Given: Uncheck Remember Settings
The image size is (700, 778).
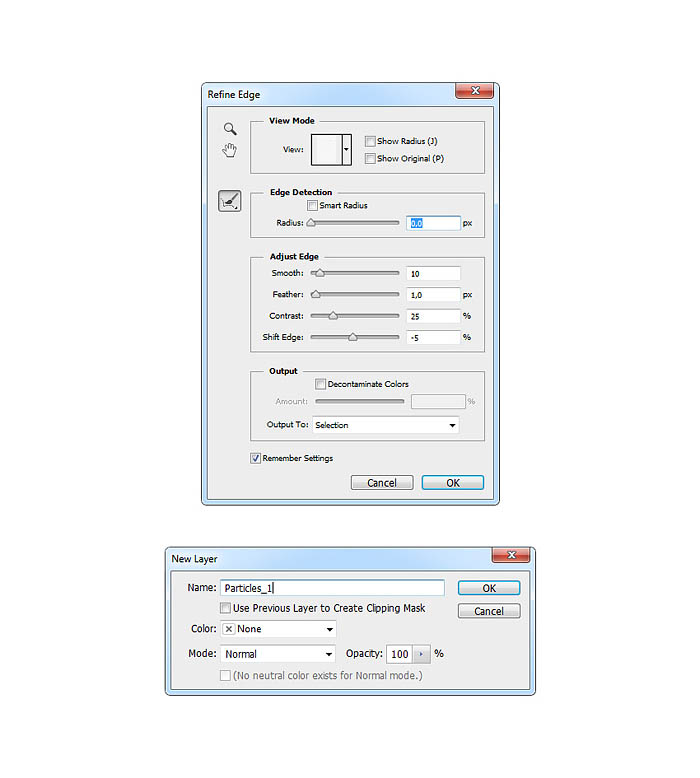Looking at the screenshot, I should click(x=255, y=458).
